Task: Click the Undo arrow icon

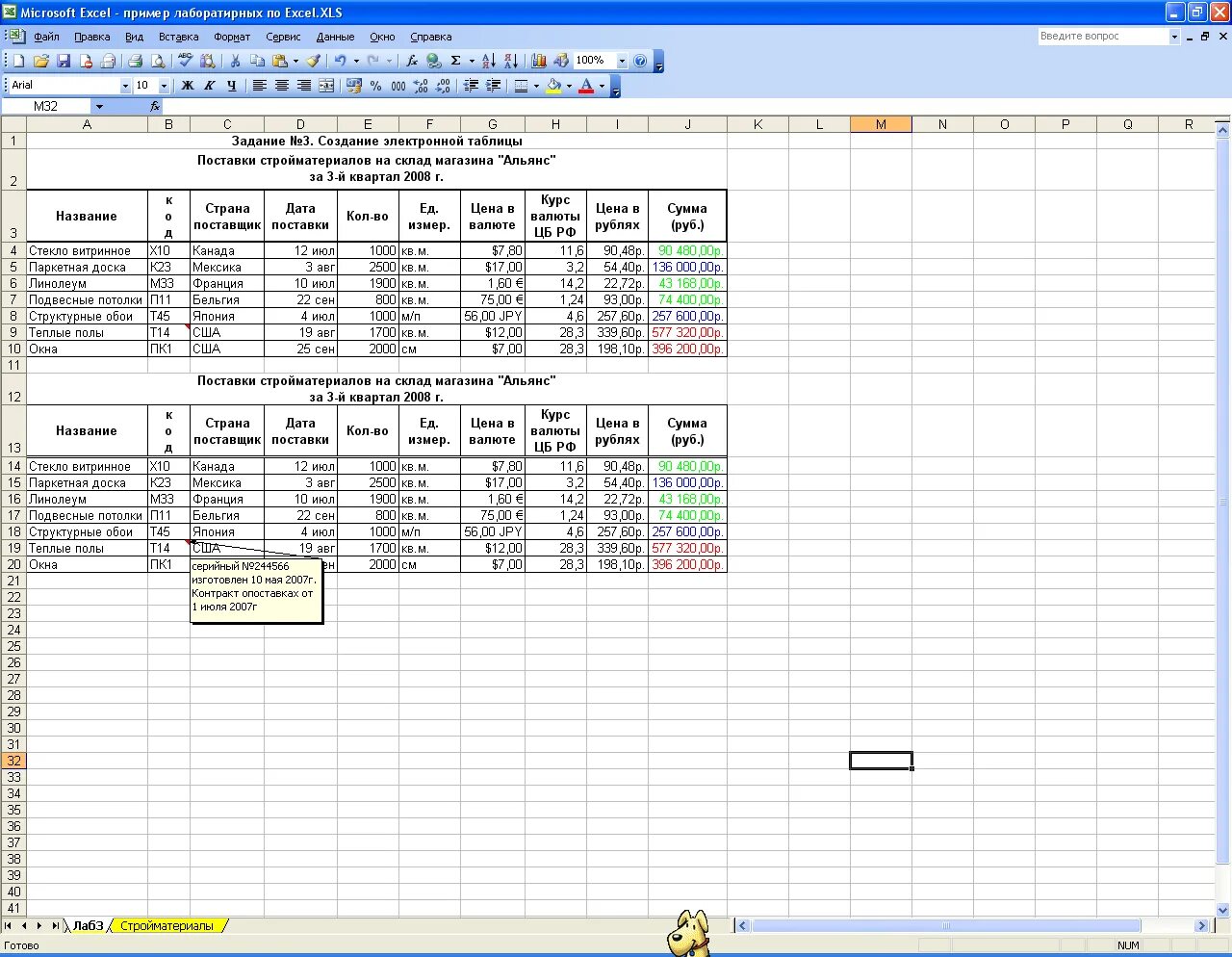Action: coord(340,61)
